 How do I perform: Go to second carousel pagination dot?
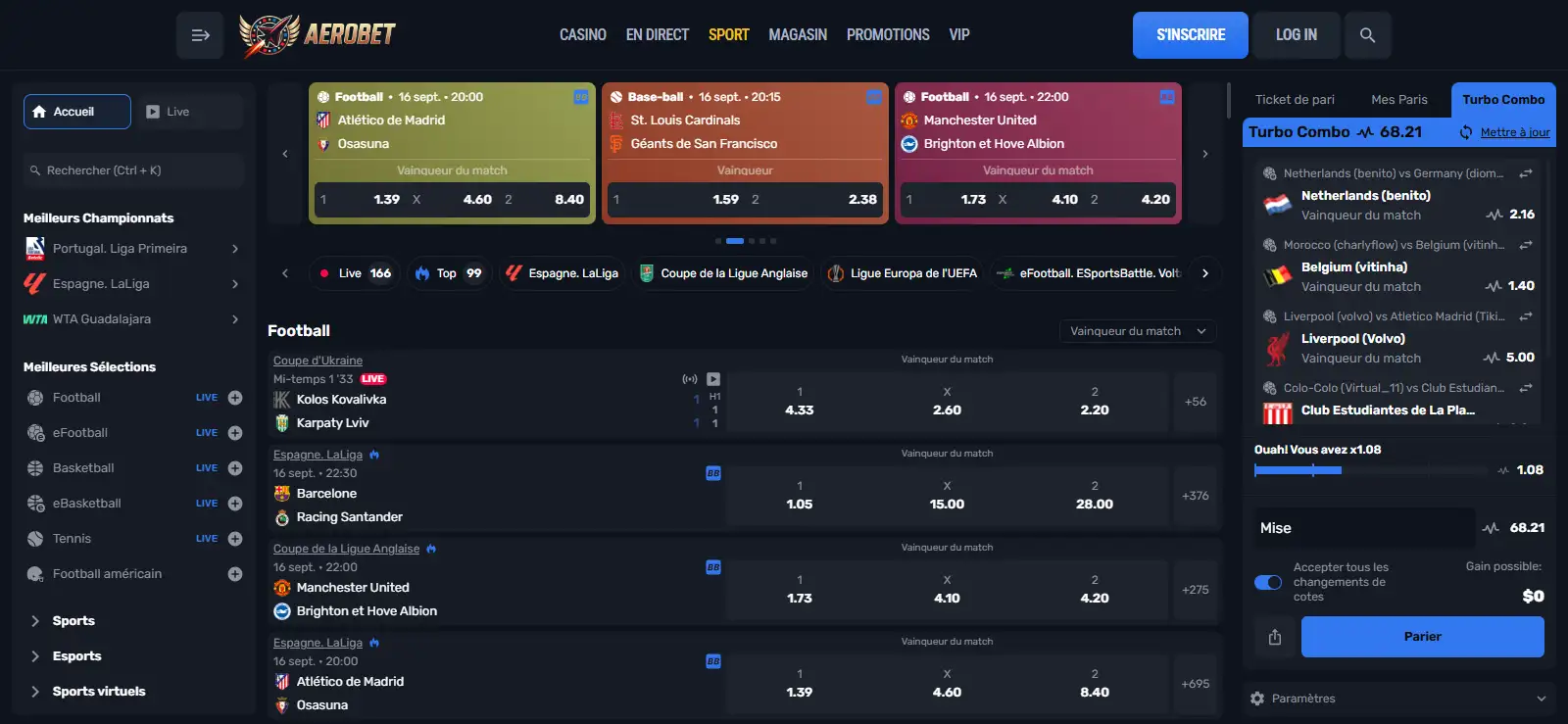[735, 241]
